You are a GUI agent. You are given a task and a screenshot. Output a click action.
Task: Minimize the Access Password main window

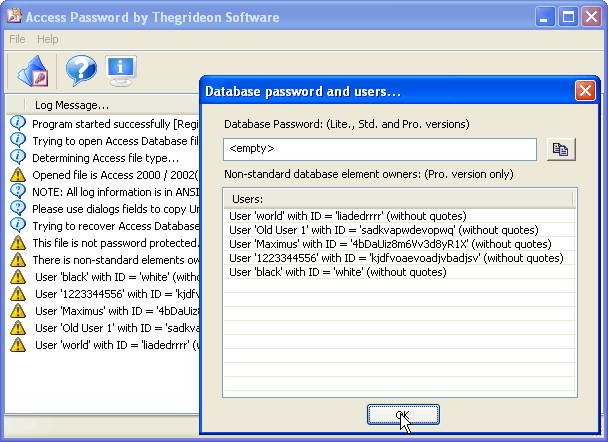tap(545, 17)
